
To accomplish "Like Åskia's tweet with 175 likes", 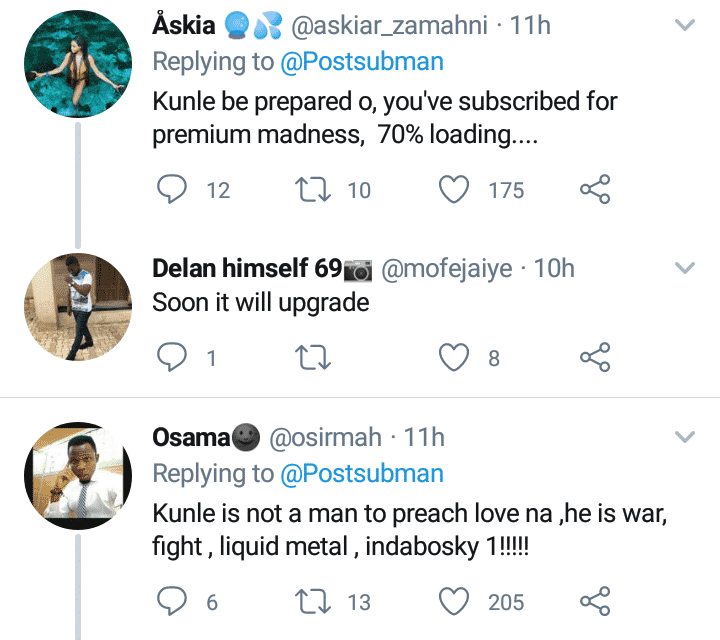I will point(456,189).
